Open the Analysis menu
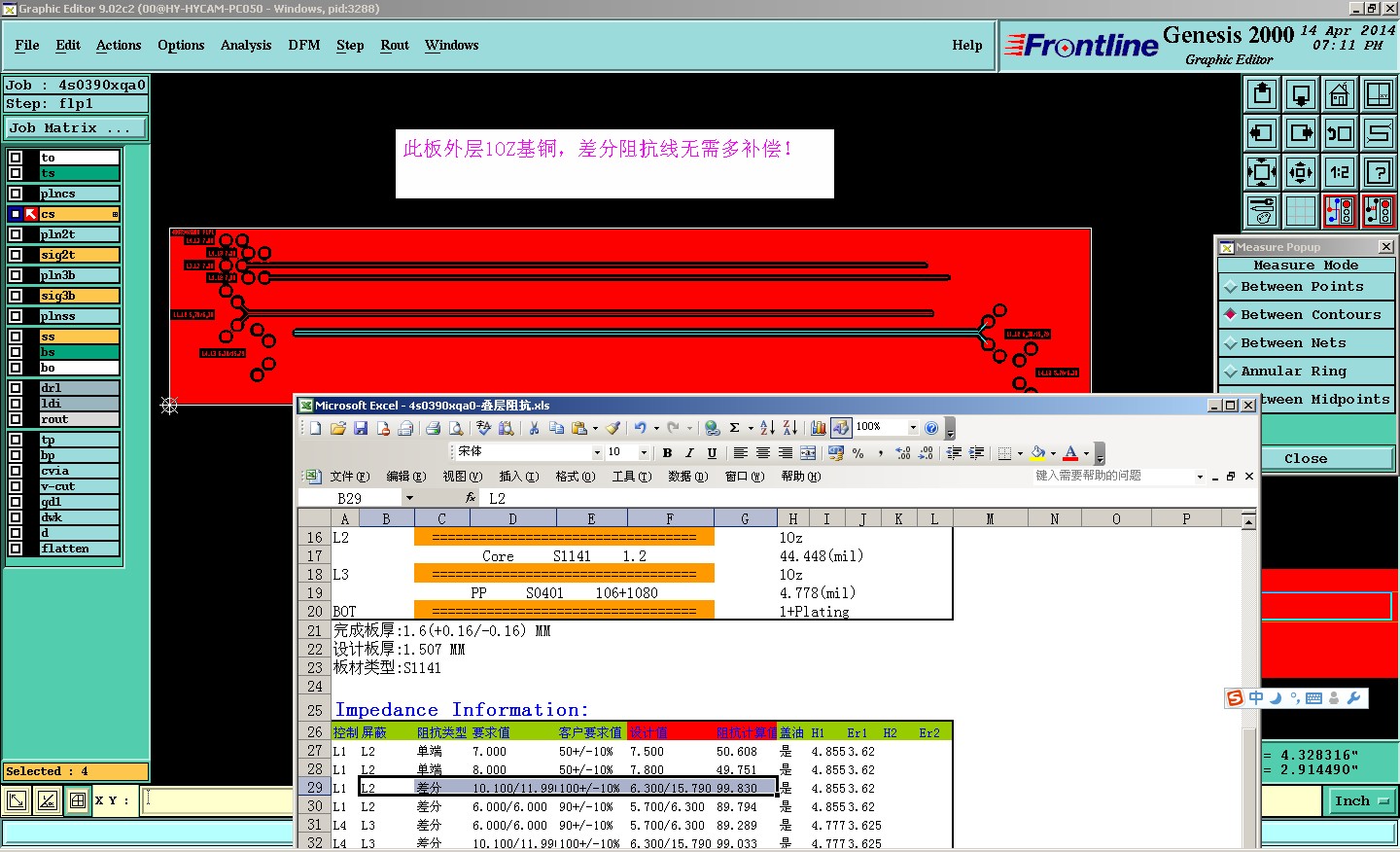This screenshot has height=852, width=1400. (246, 46)
